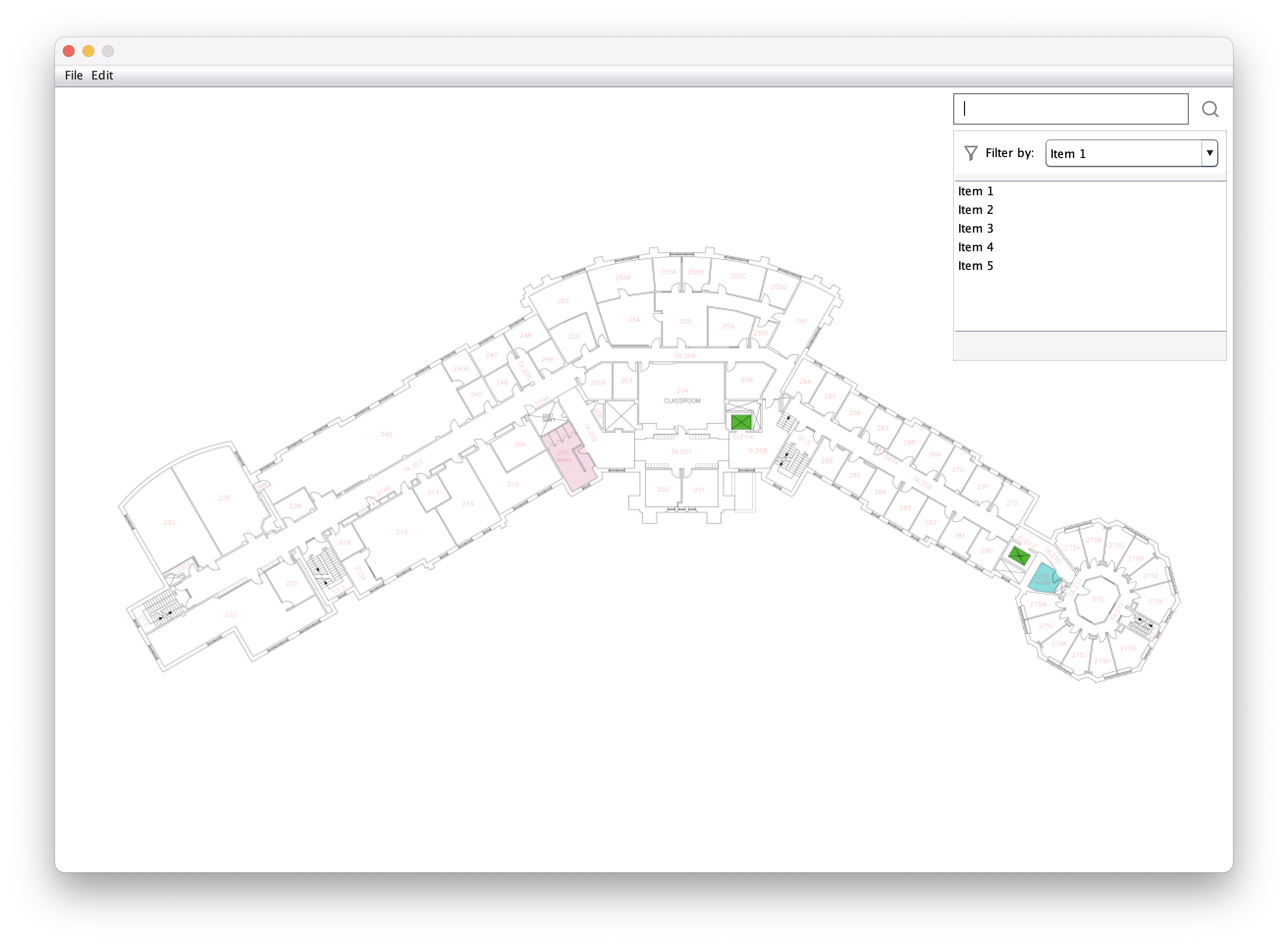Click the magnifying glass search icon
The height and width of the screenshot is (945, 1288).
click(x=1209, y=109)
